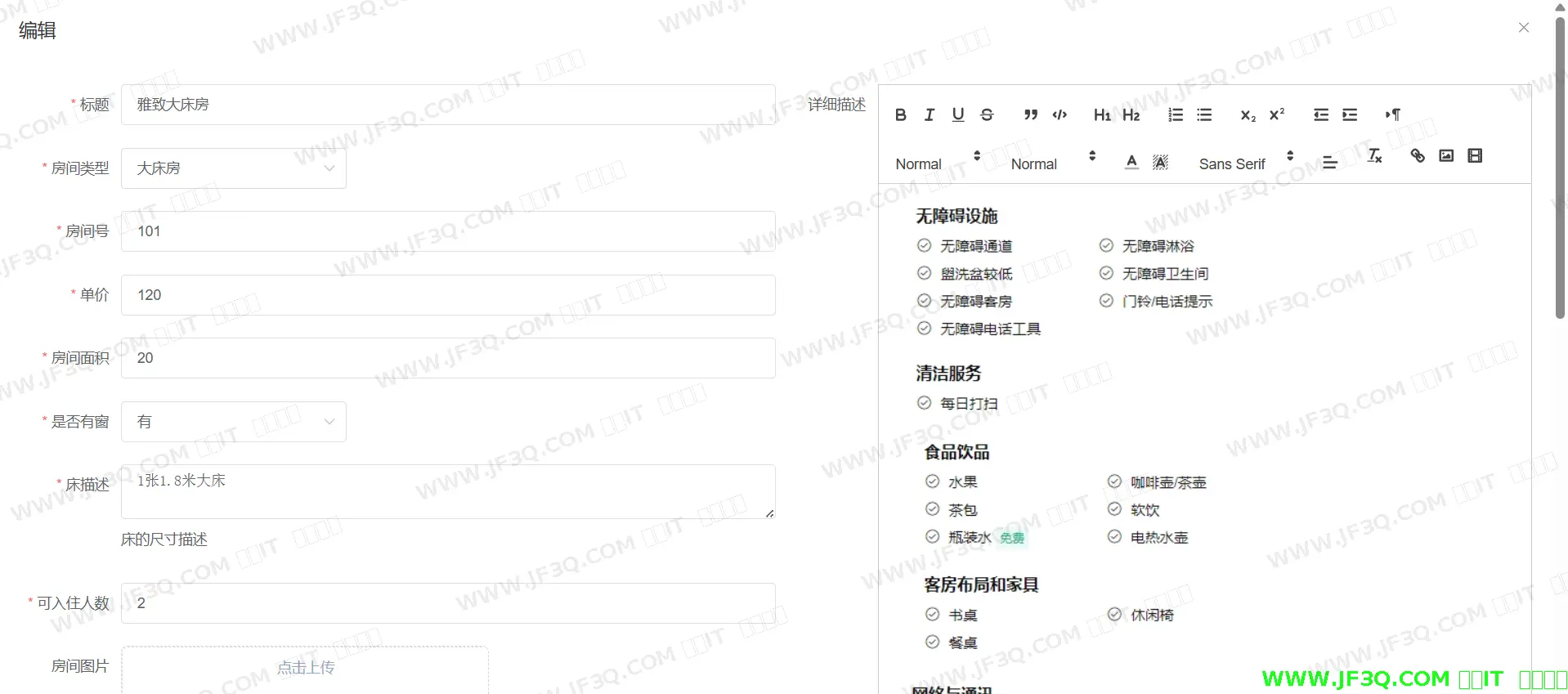This screenshot has height=694, width=1568.
Task: Open the 房间类型 dropdown showing 大床房
Action: [234, 168]
